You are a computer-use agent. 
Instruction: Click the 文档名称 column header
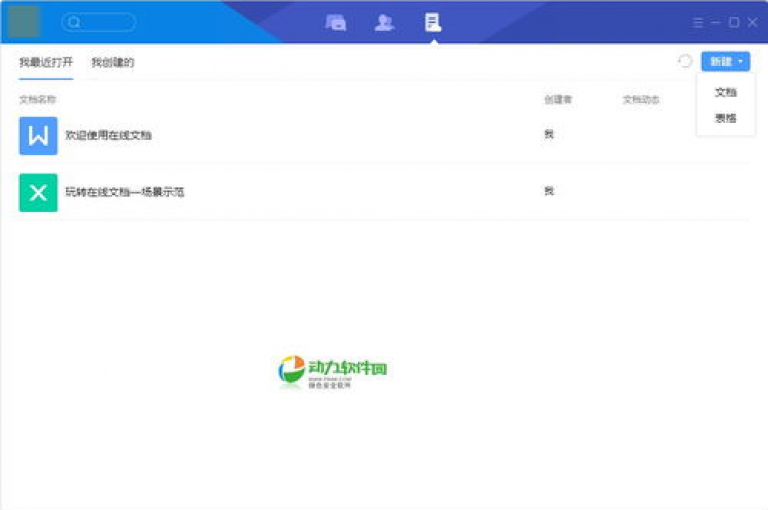[x=37, y=100]
